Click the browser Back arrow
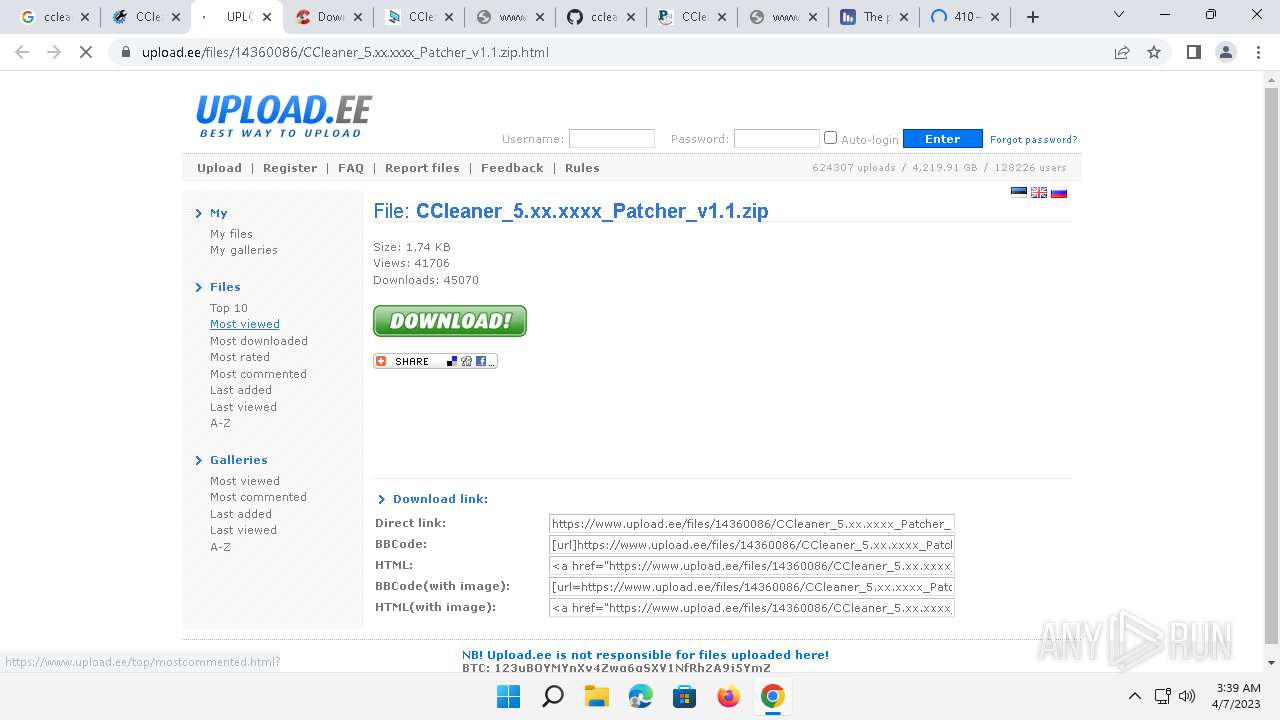Screen dimensions: 1280x720 click(x=22, y=52)
